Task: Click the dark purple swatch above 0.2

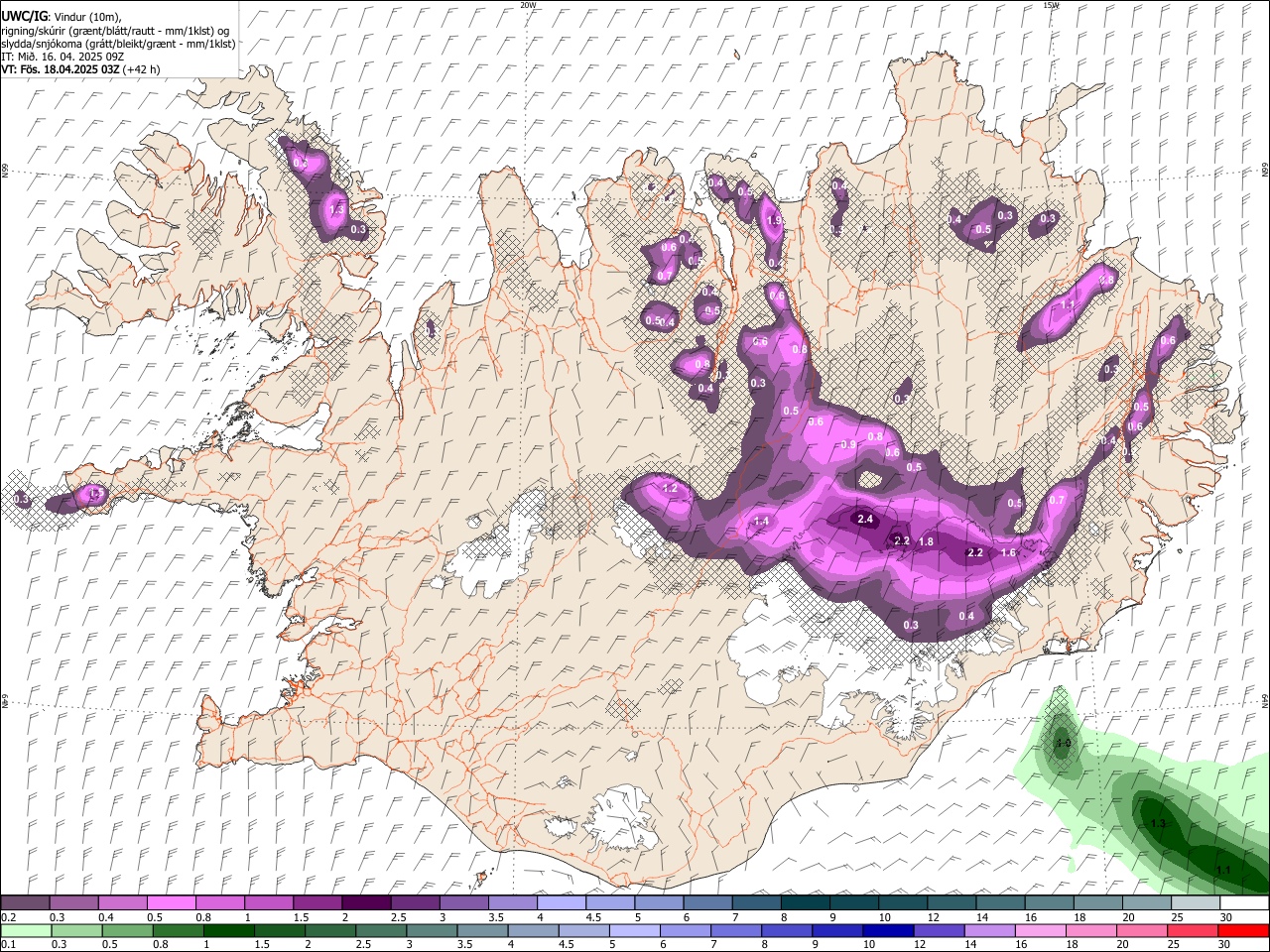Action: click(x=25, y=903)
